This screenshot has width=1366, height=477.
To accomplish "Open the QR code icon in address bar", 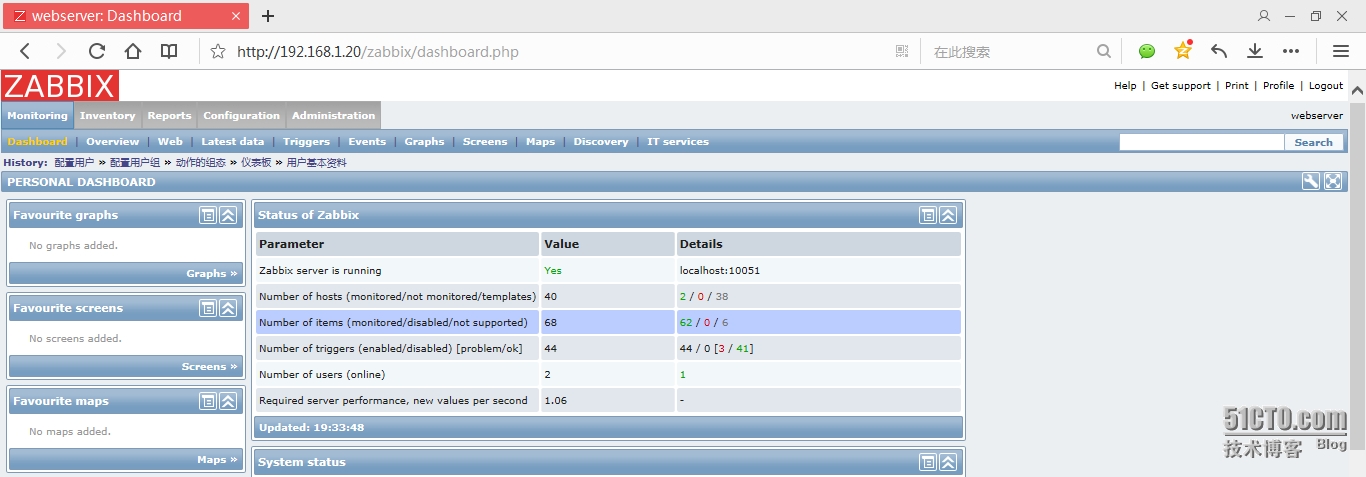I will [x=901, y=51].
